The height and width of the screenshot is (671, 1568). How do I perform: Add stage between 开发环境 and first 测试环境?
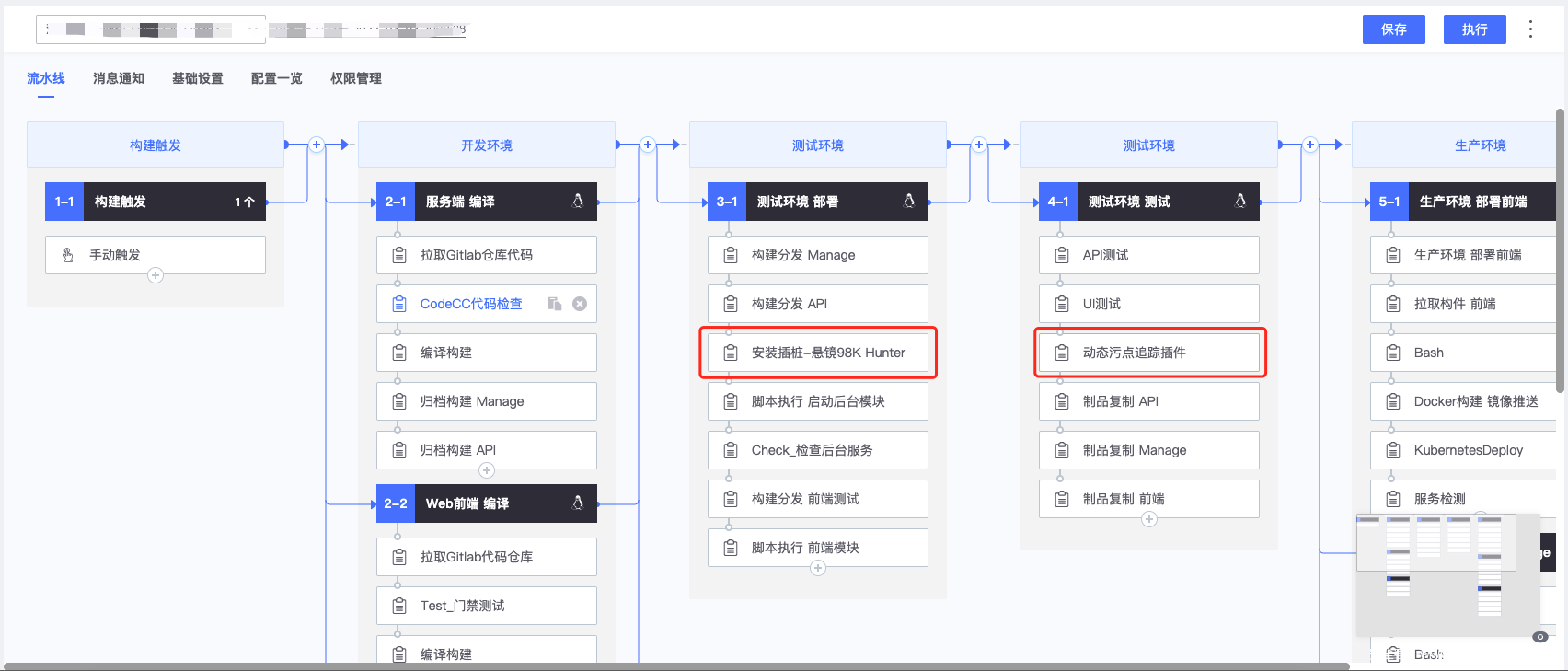tap(648, 145)
